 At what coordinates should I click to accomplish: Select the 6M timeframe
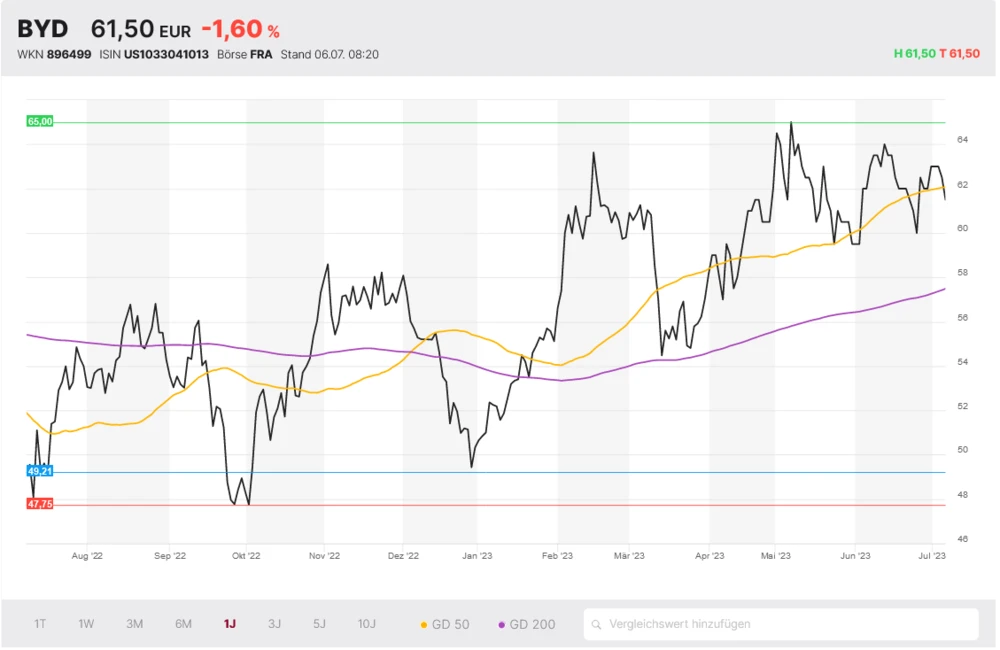(x=182, y=623)
